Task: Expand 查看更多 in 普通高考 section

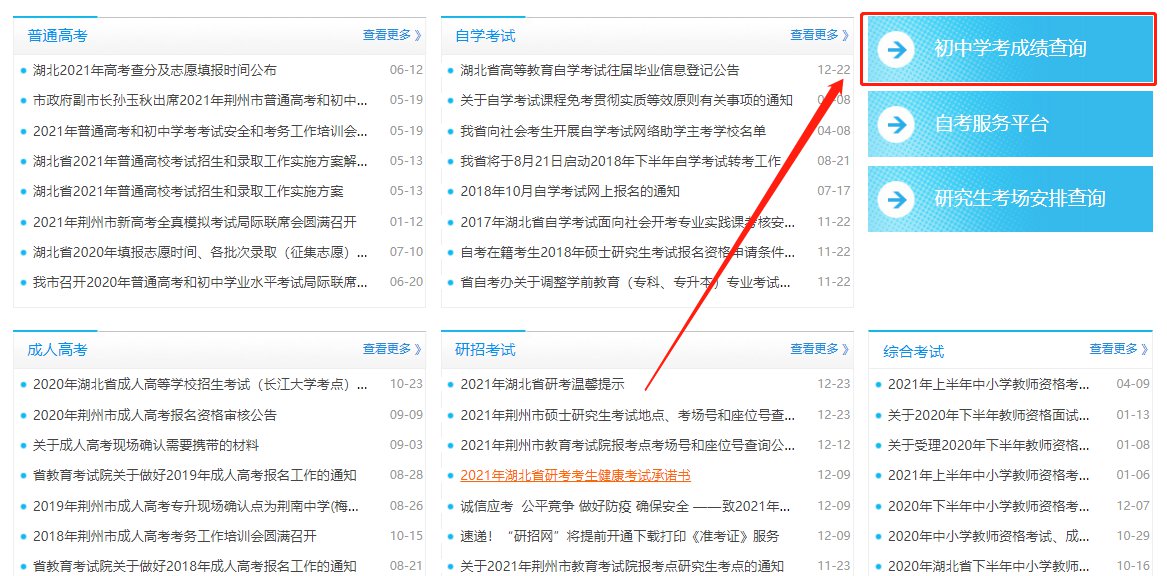Action: pos(392,35)
